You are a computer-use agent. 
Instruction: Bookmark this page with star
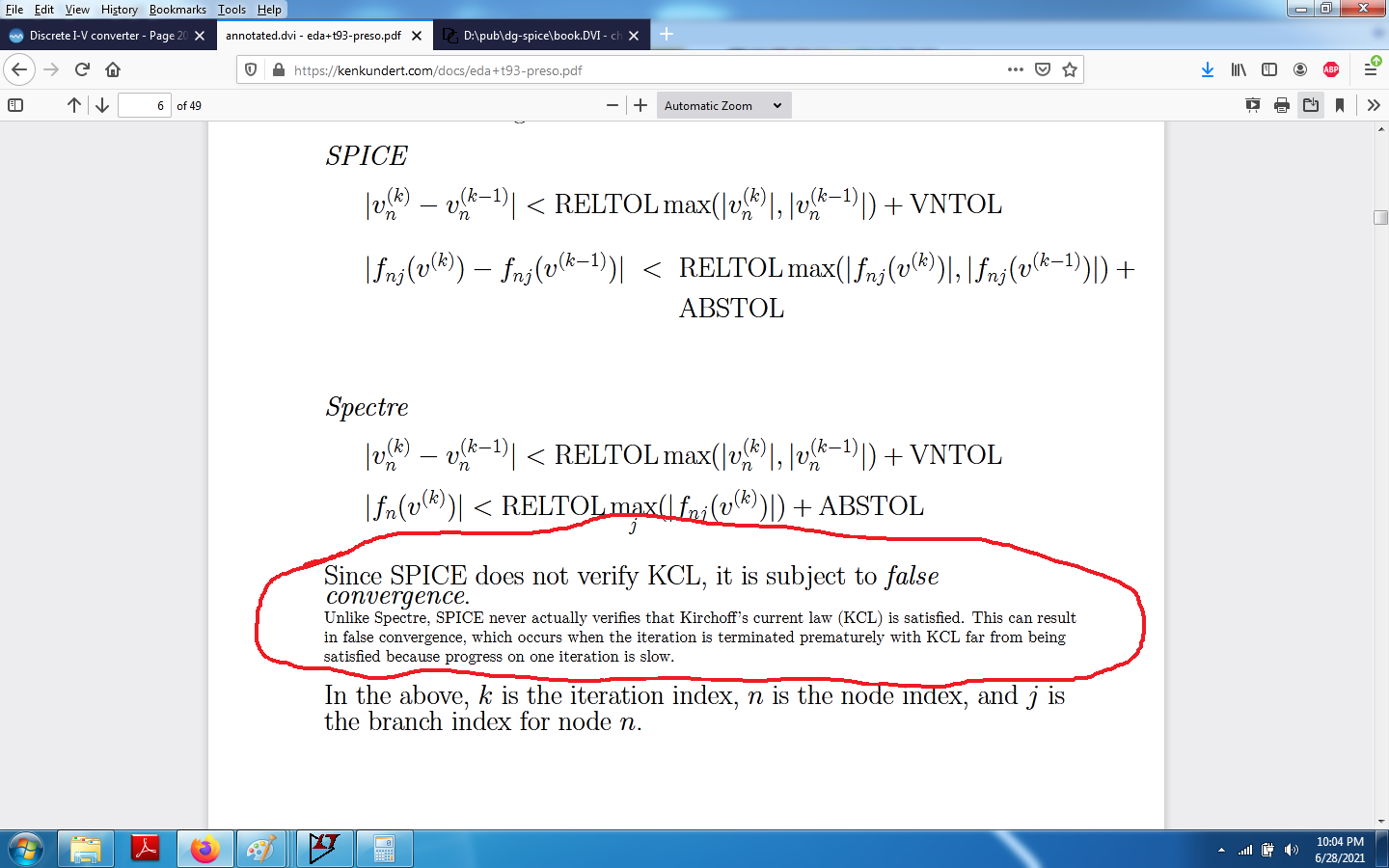(x=1070, y=69)
